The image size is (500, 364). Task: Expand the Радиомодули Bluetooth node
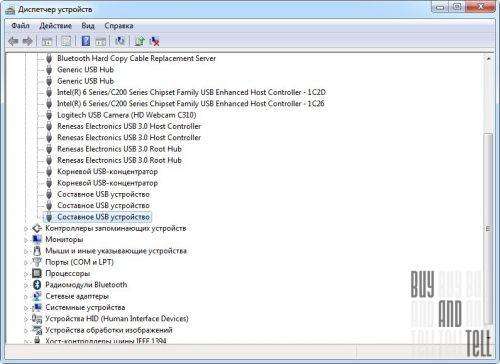click(26, 286)
